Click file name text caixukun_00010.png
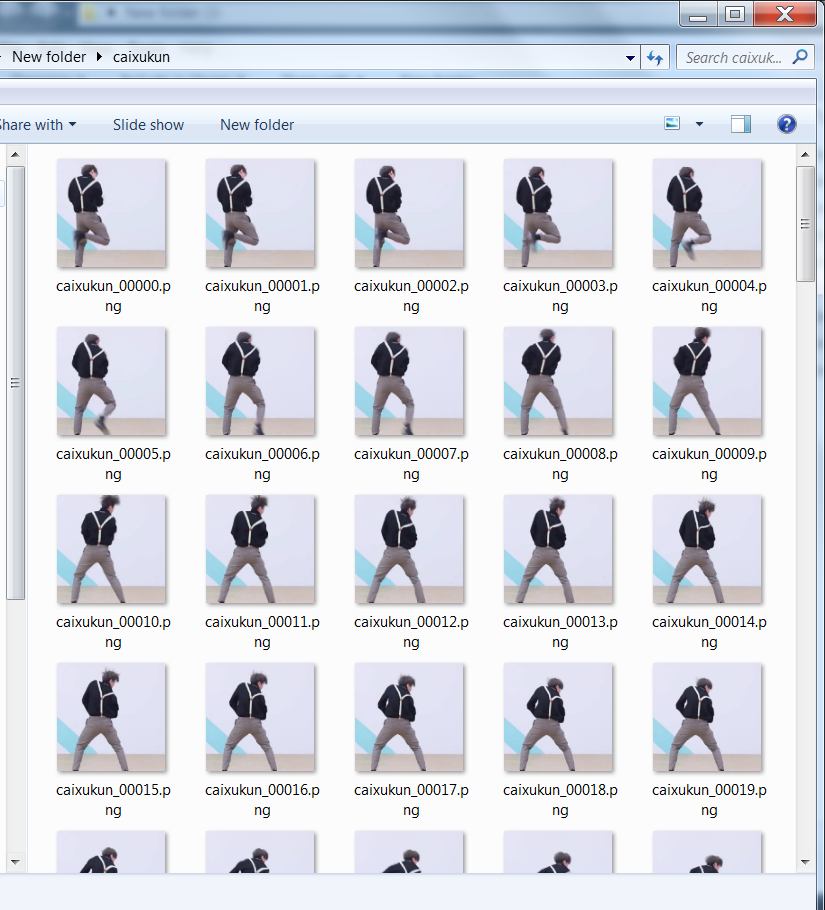825x910 pixels. [x=113, y=632]
